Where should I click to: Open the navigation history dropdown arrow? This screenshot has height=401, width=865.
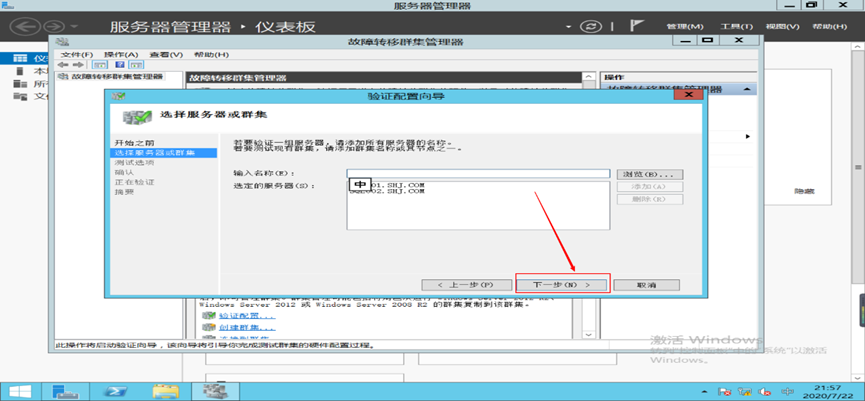(x=74, y=26)
